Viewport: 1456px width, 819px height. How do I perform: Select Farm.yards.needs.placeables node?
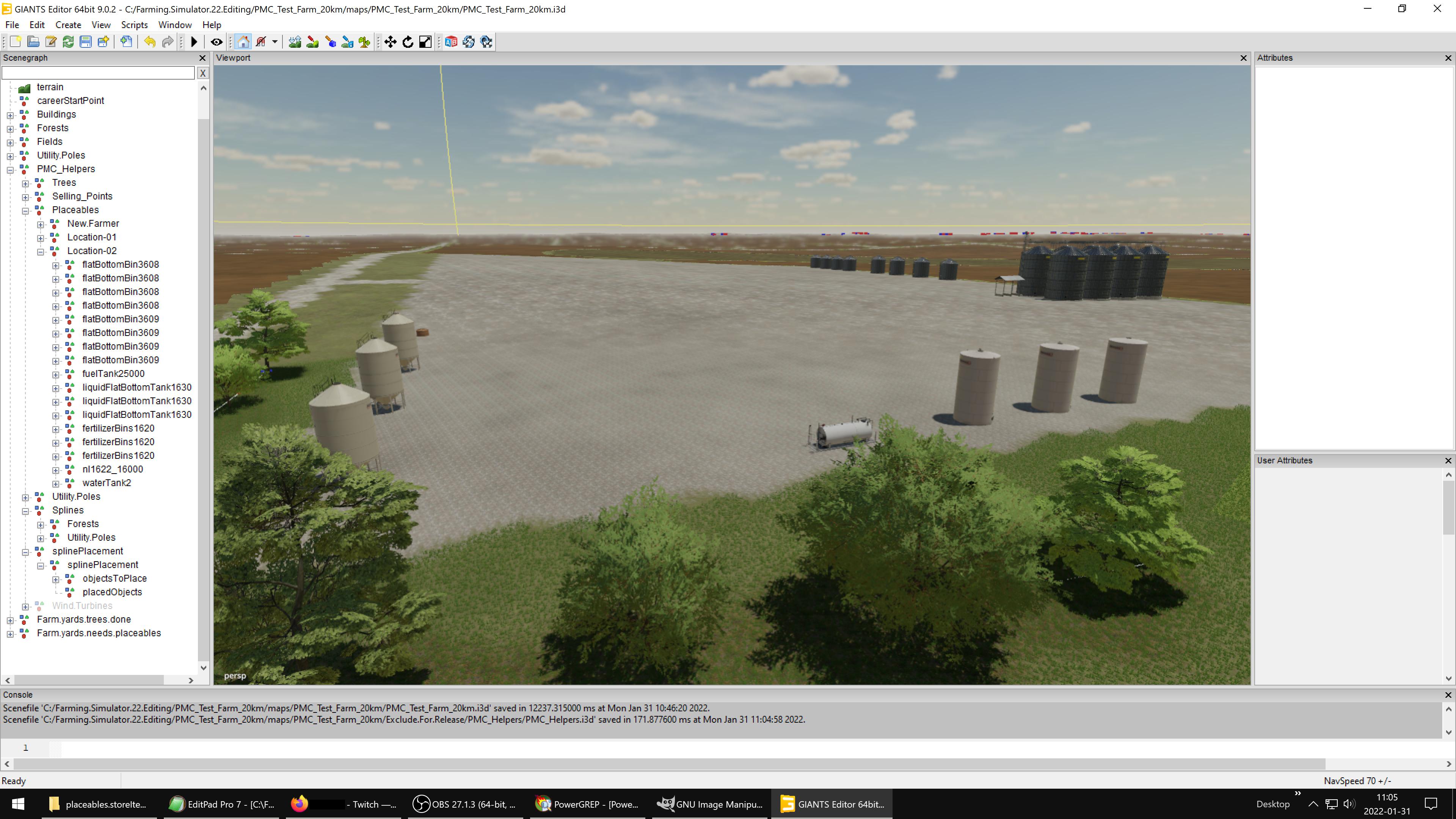tap(99, 633)
